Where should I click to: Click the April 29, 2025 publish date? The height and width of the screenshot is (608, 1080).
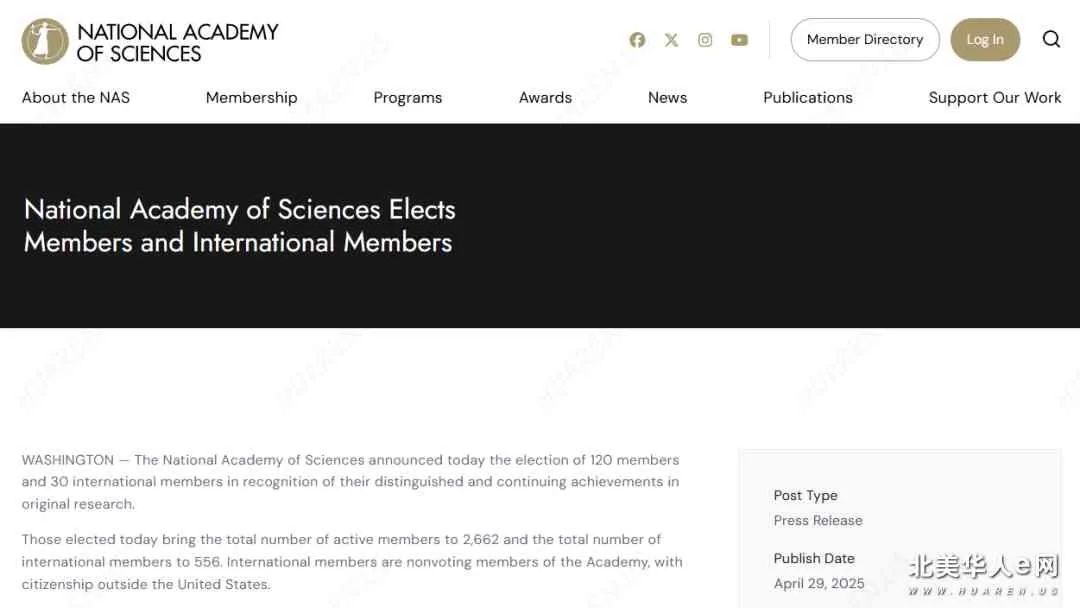(x=818, y=583)
